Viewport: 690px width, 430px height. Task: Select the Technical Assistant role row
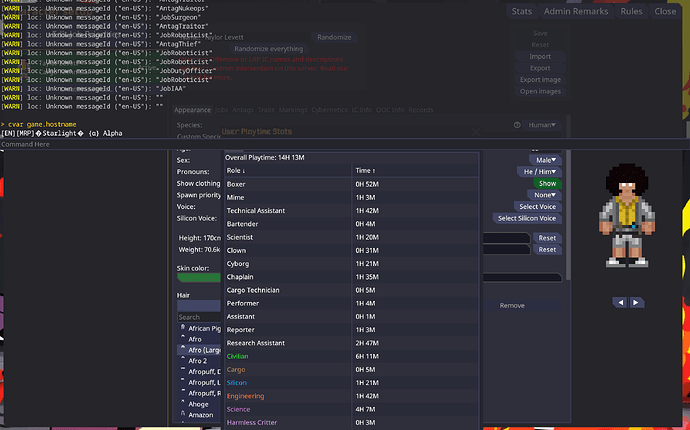click(x=352, y=210)
